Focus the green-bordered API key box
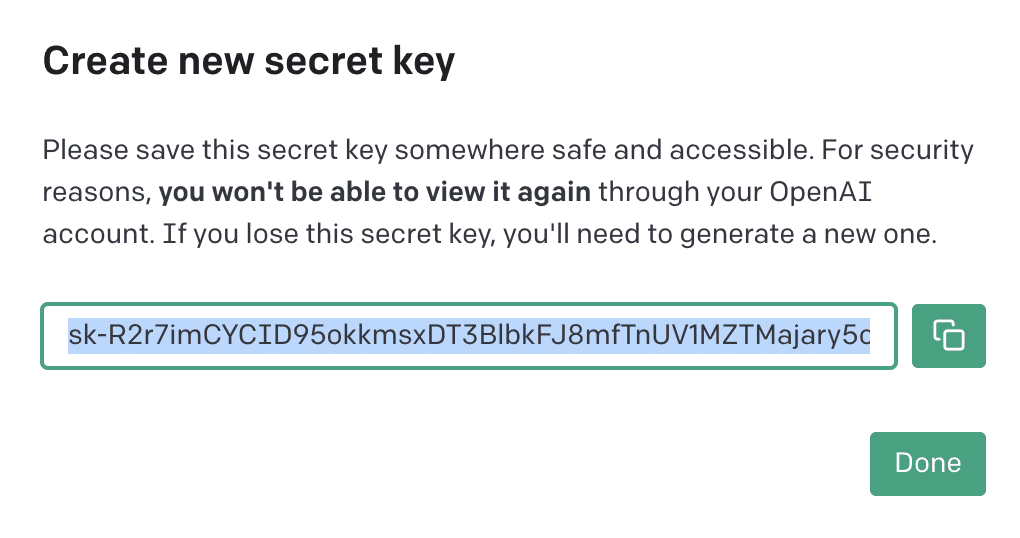The image size is (1020, 538). pyautogui.click(x=469, y=336)
